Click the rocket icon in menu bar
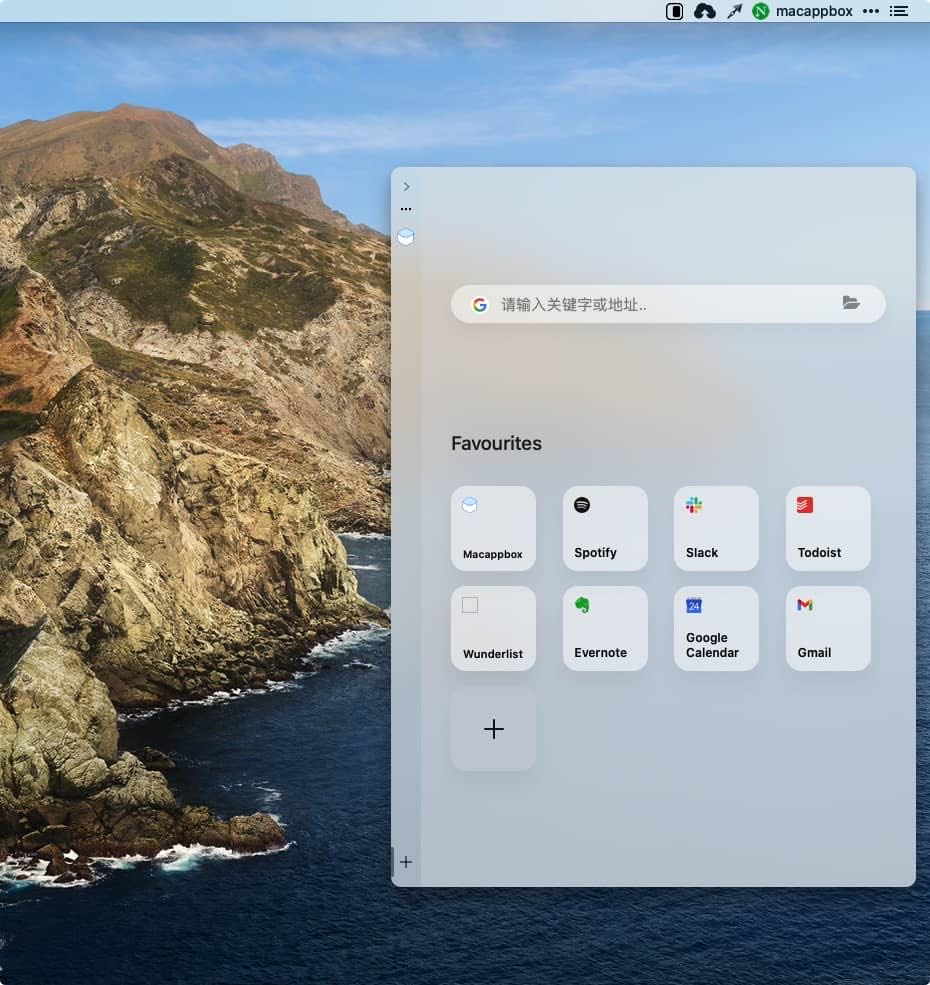 click(735, 11)
